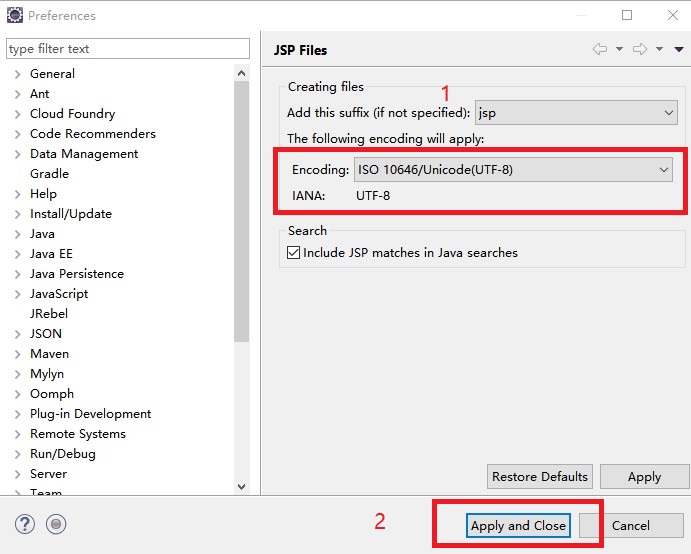Screen dimensions: 691x554
Task: Expand the Oomph node arrow
Action: (18, 394)
